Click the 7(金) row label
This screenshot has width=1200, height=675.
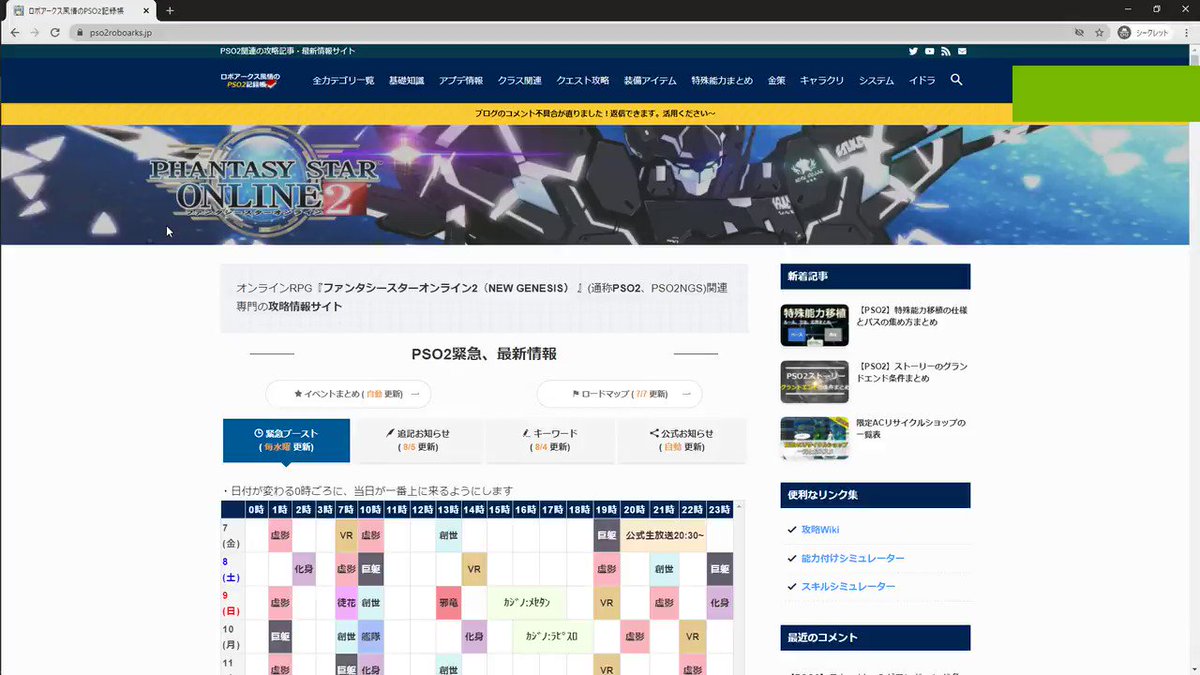point(231,535)
